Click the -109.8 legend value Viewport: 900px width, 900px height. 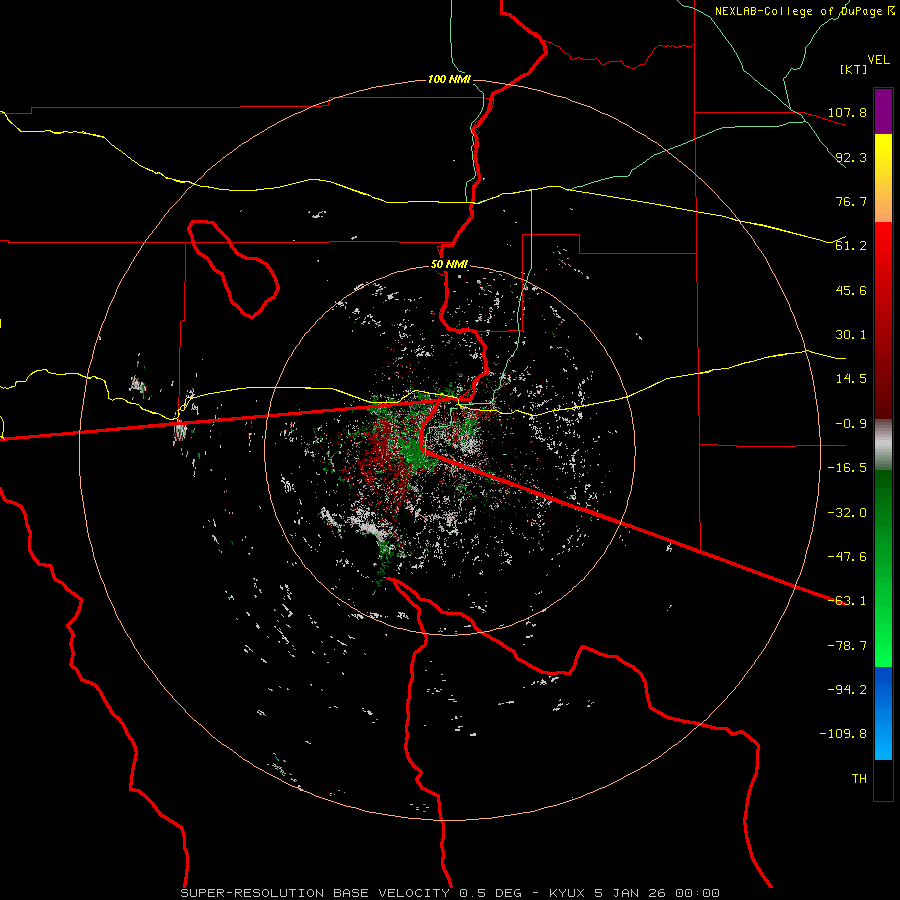coord(843,734)
